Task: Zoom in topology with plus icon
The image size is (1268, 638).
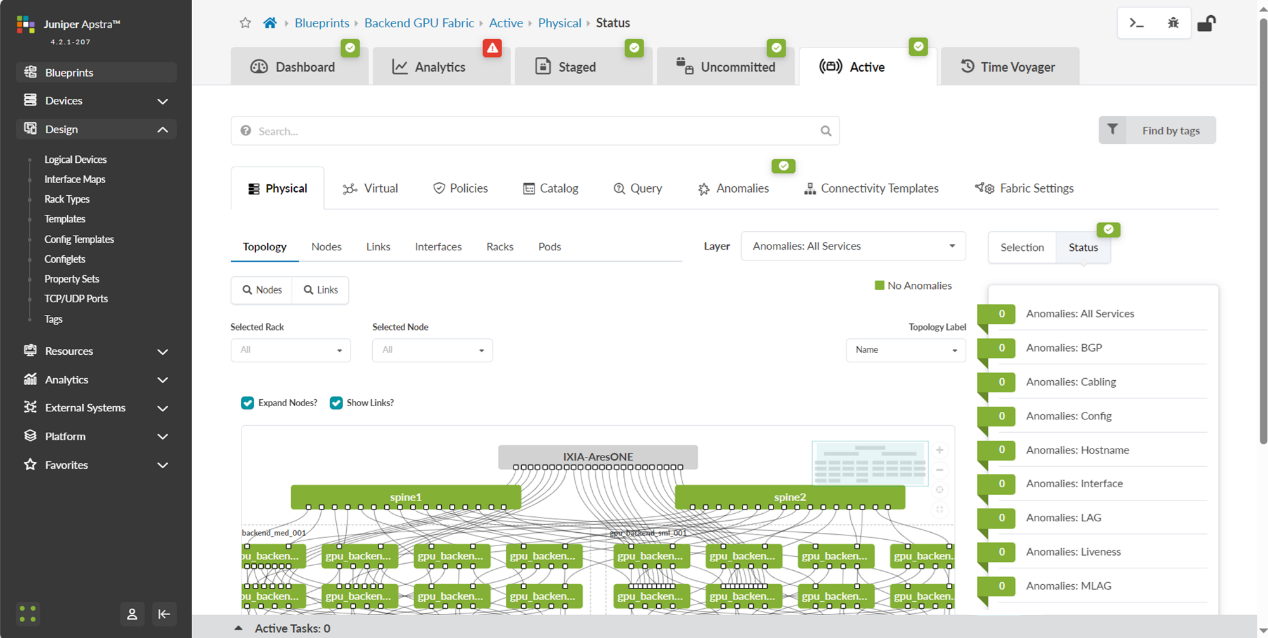Action: (x=939, y=450)
